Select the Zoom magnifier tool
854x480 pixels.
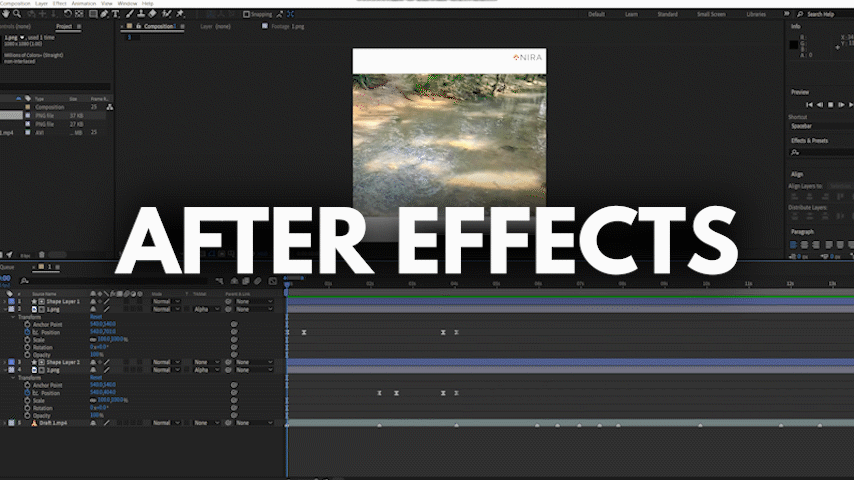[17, 14]
